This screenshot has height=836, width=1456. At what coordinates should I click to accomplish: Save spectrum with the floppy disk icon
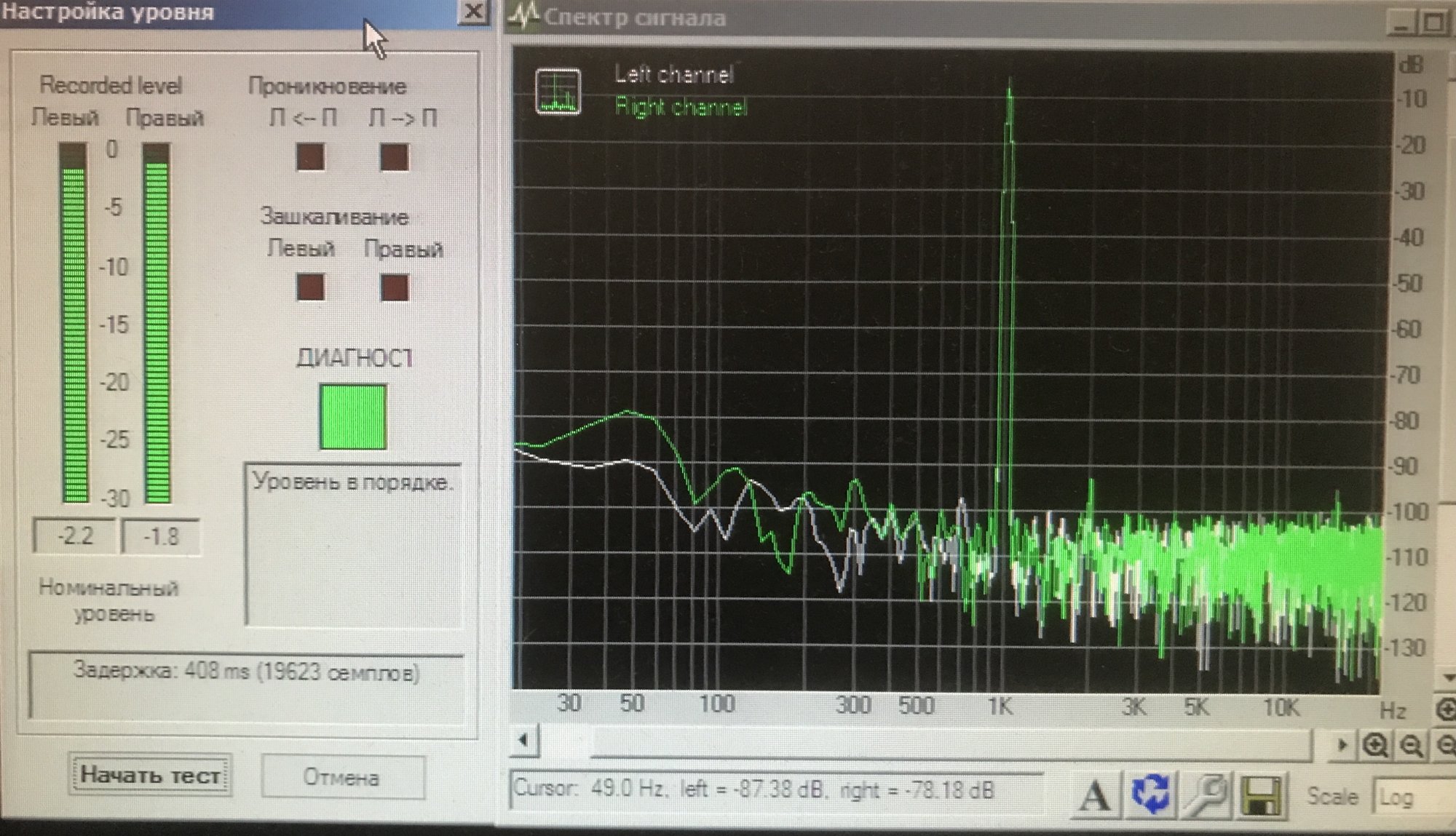(x=1261, y=795)
